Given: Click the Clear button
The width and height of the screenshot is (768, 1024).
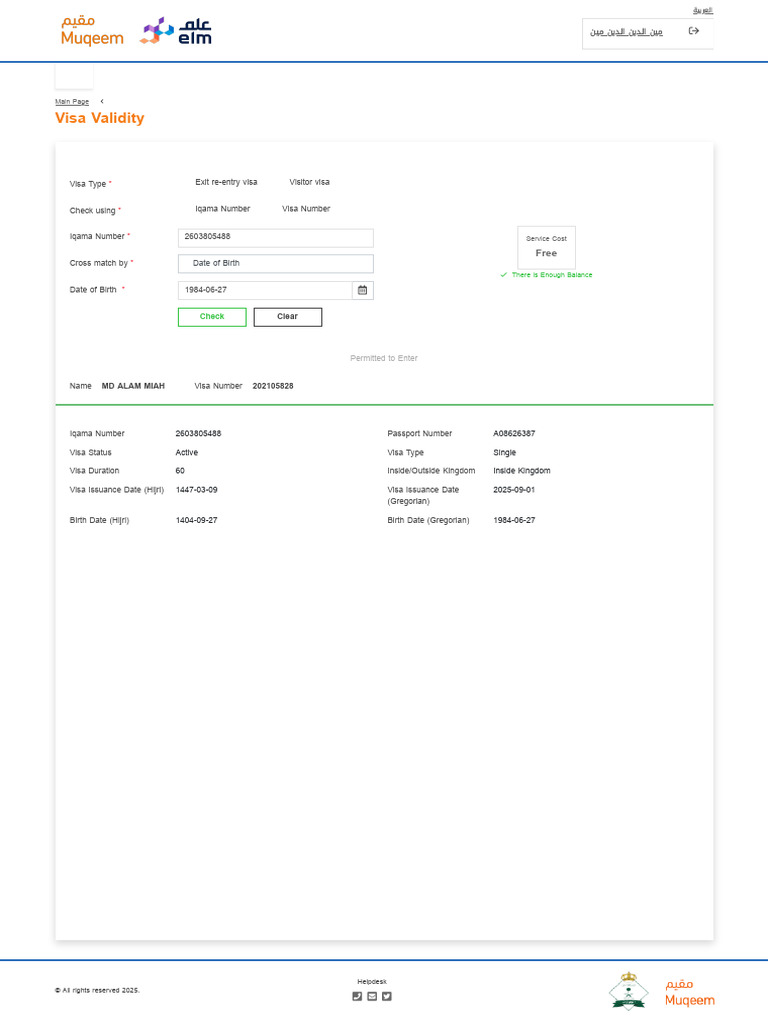Looking at the screenshot, I should click(287, 317).
